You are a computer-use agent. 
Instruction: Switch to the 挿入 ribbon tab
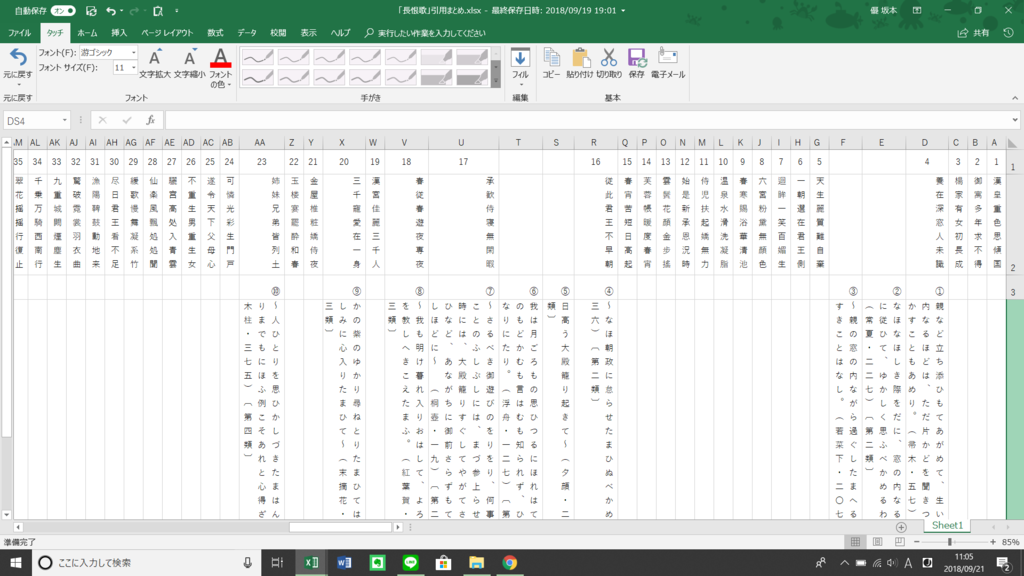pos(119,33)
